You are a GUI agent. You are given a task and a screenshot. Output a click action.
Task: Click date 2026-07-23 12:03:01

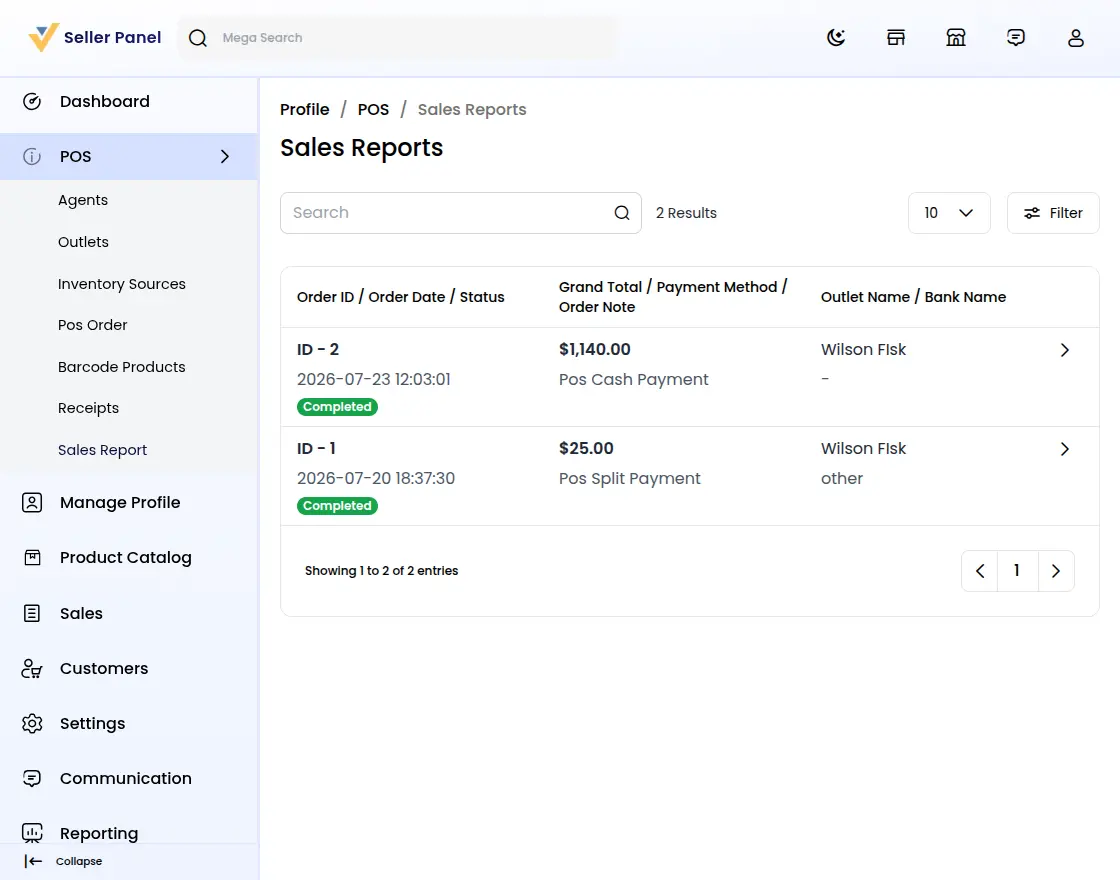pos(374,379)
